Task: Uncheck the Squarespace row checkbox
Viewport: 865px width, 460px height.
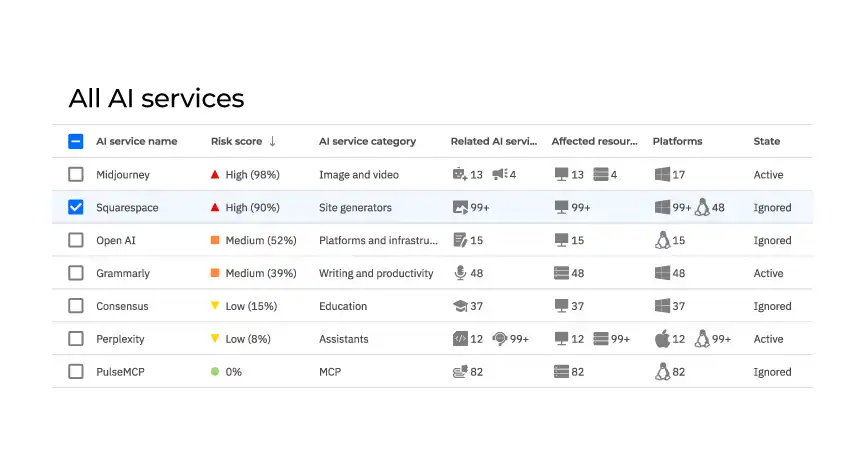Action: [x=76, y=207]
